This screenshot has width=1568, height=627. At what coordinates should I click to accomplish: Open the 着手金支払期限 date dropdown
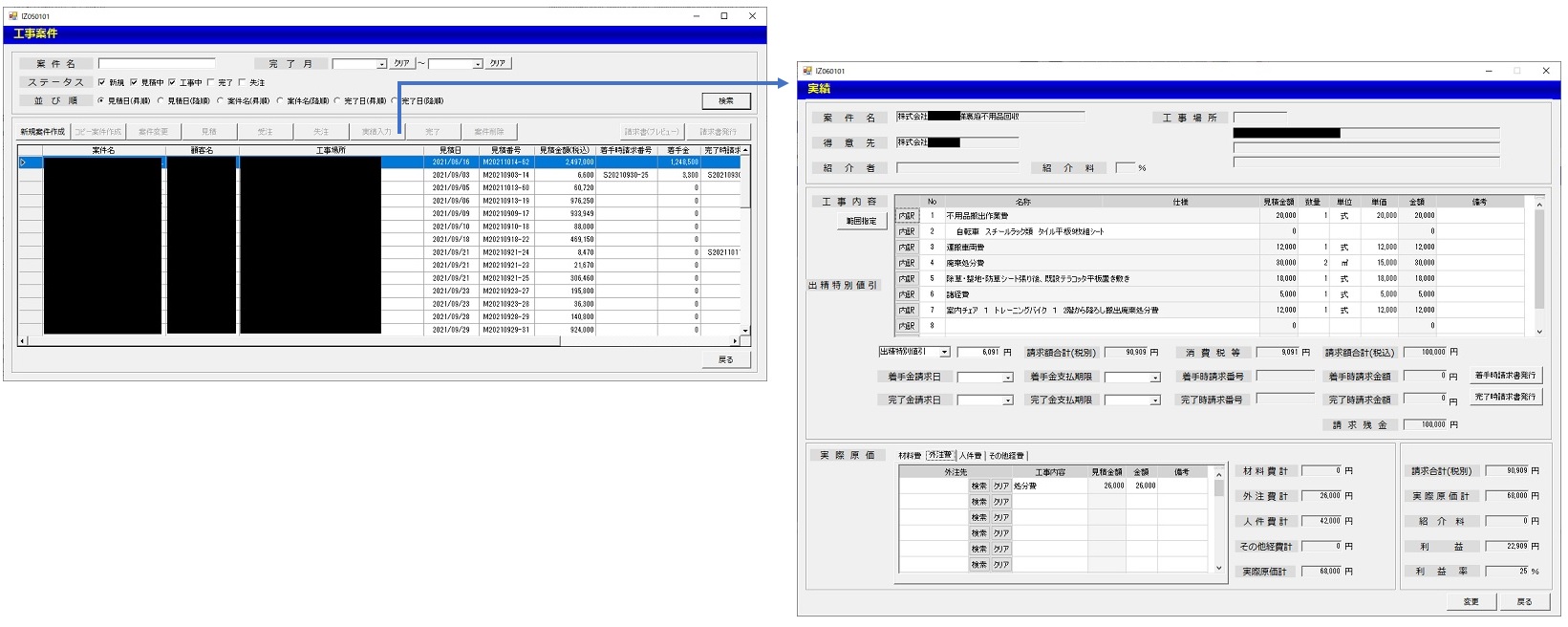tap(1154, 378)
